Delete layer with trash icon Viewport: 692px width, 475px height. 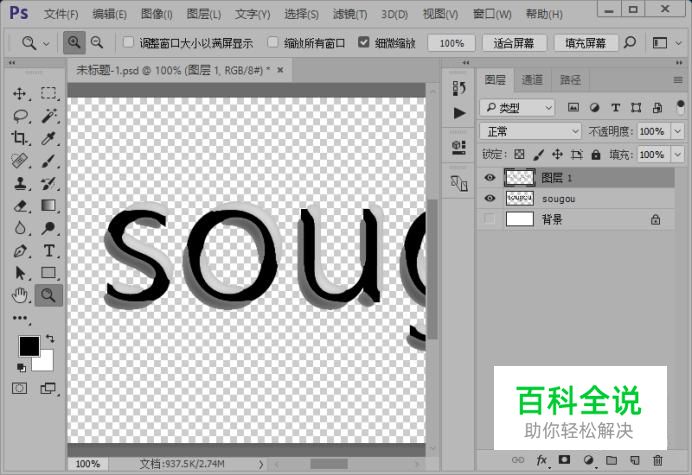(x=658, y=460)
